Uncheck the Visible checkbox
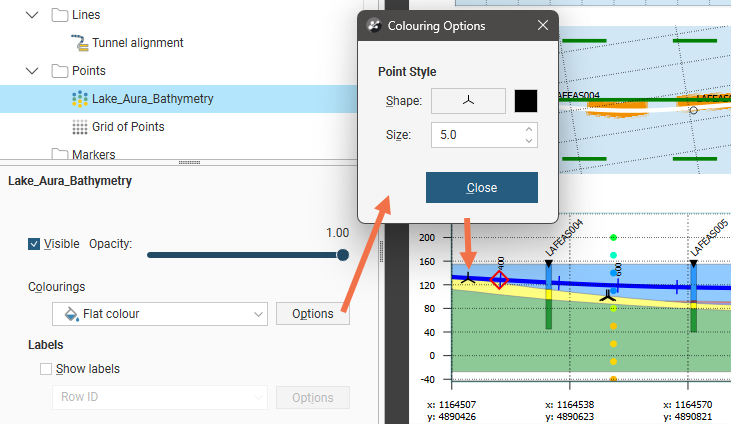 pos(35,244)
